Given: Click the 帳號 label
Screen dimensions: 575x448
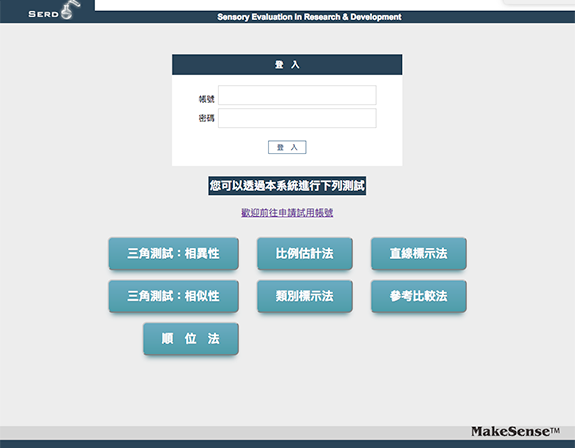Looking at the screenshot, I should coord(206,99).
